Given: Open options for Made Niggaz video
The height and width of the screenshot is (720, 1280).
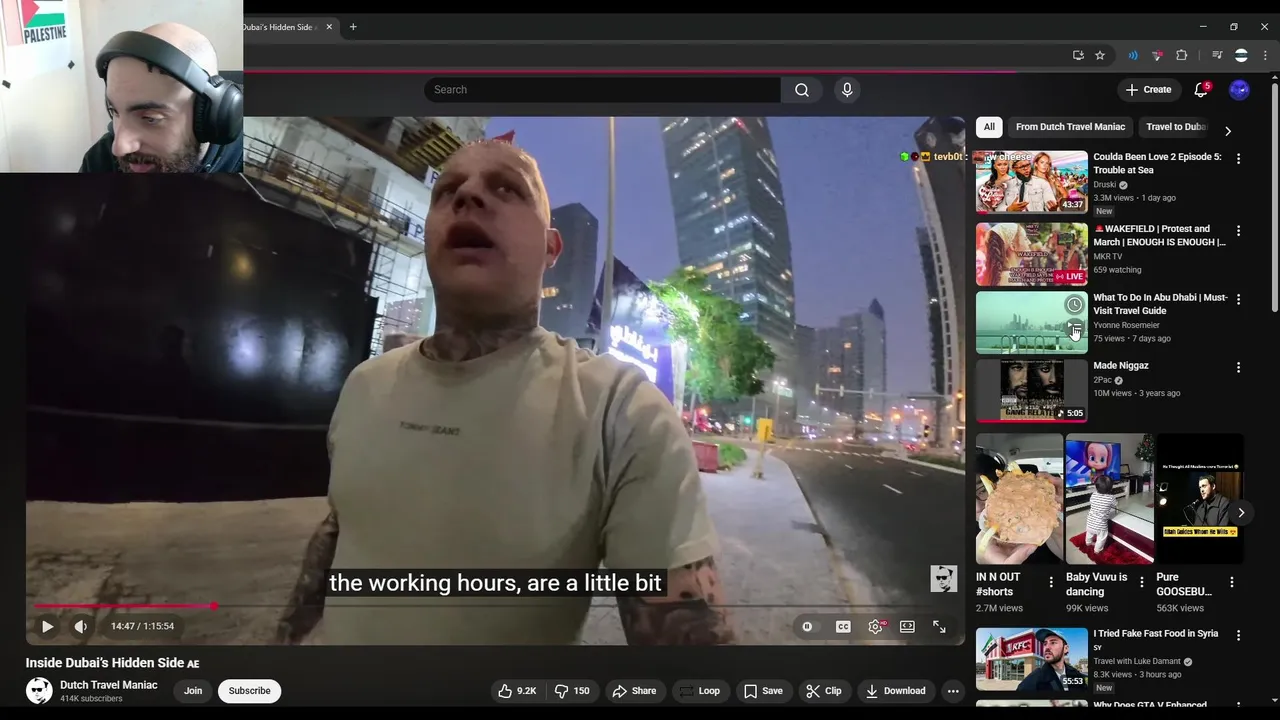Looking at the screenshot, I should [1238, 368].
